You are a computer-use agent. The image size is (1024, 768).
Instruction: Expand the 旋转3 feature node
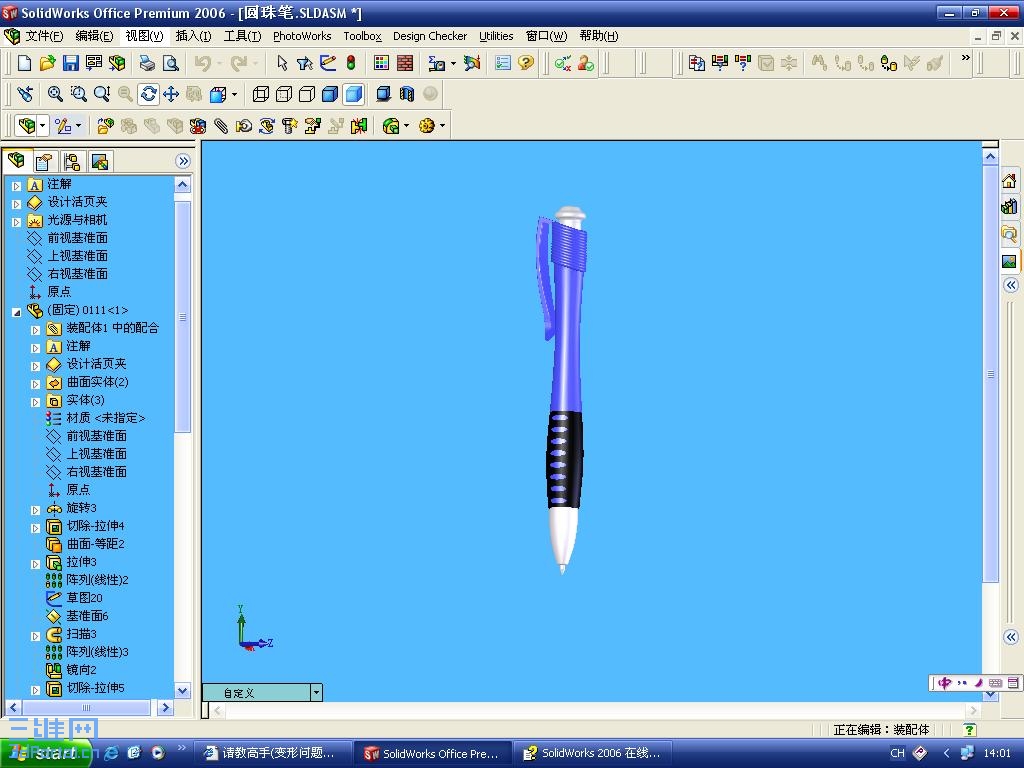(x=36, y=510)
